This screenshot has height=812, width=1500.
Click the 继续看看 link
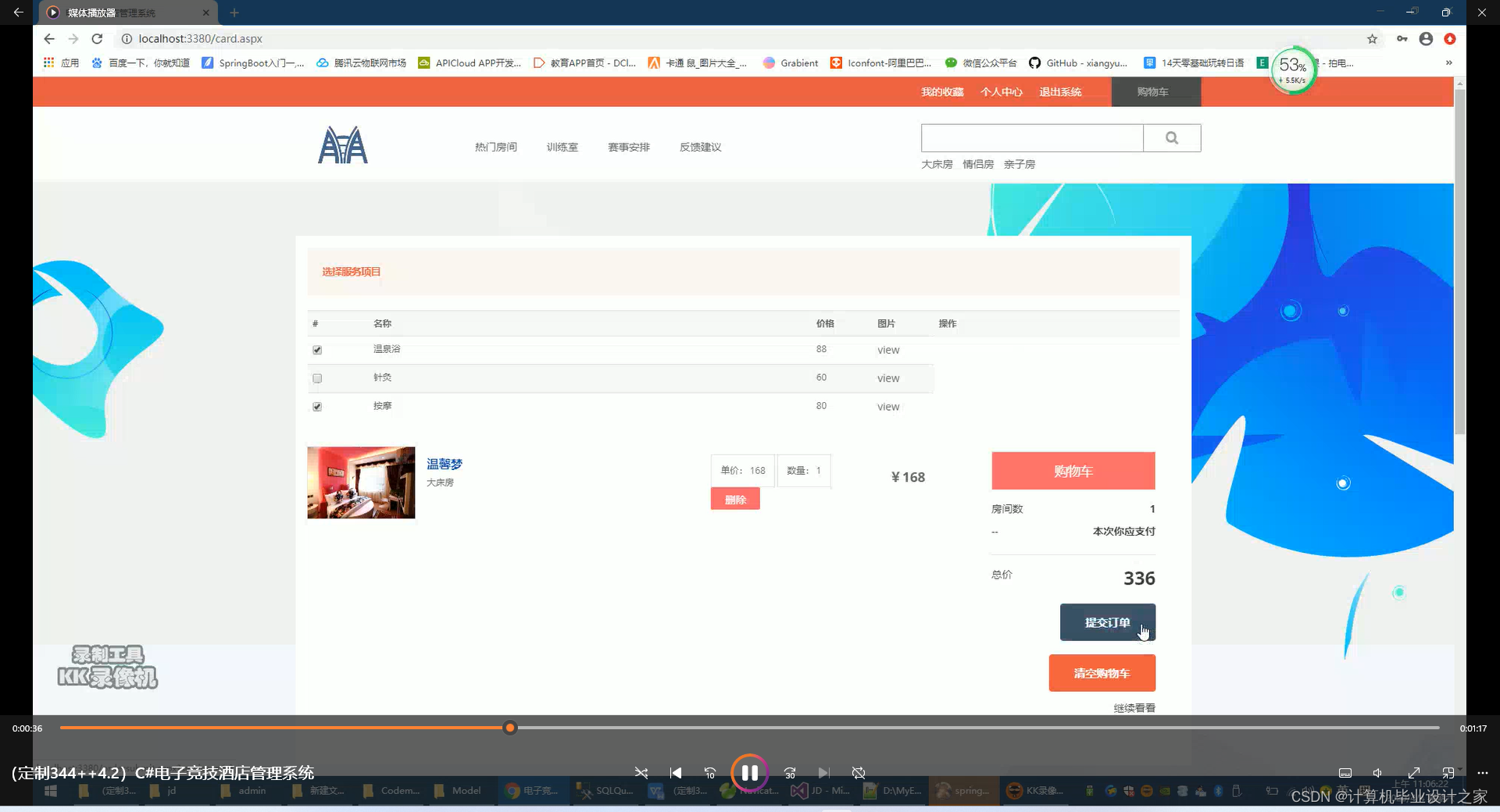(1134, 708)
